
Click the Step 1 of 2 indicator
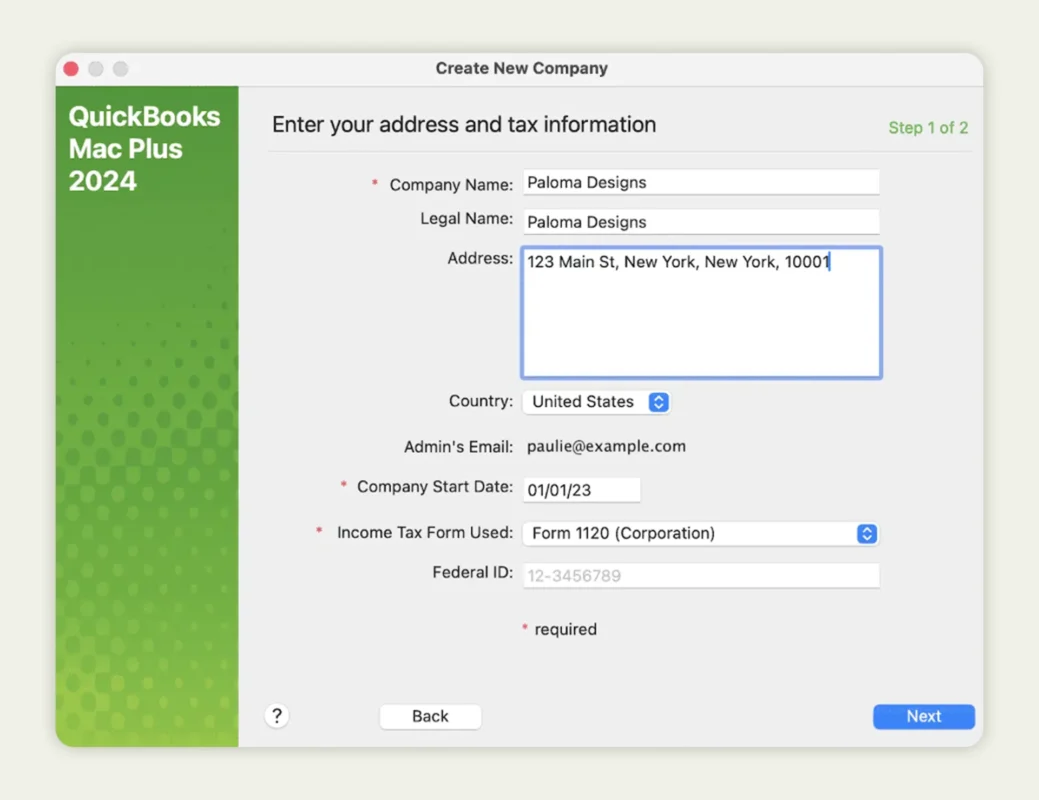click(x=928, y=127)
